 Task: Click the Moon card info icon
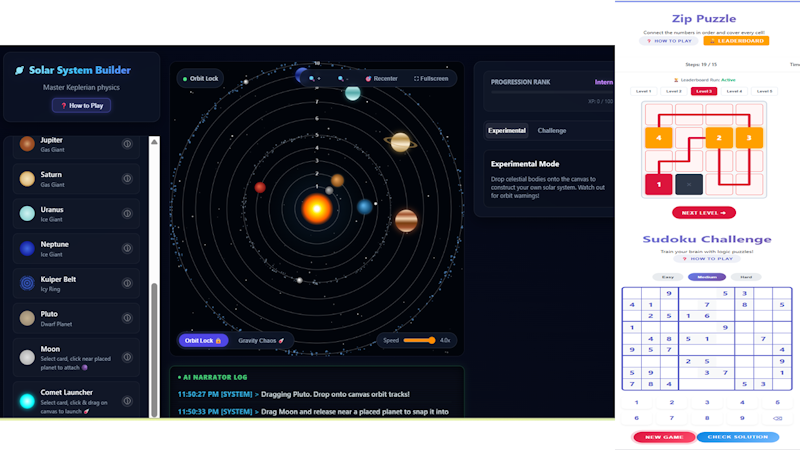[x=127, y=357]
